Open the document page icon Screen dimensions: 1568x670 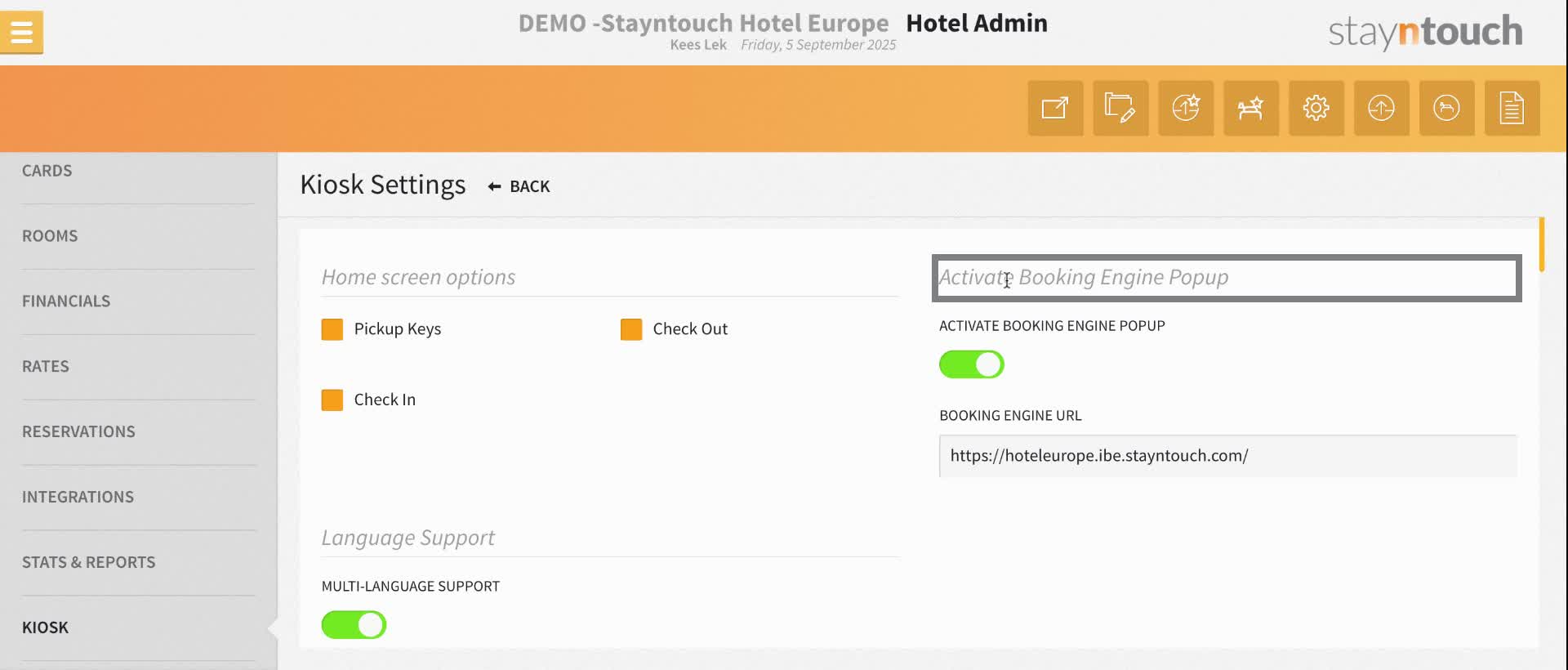coord(1512,108)
